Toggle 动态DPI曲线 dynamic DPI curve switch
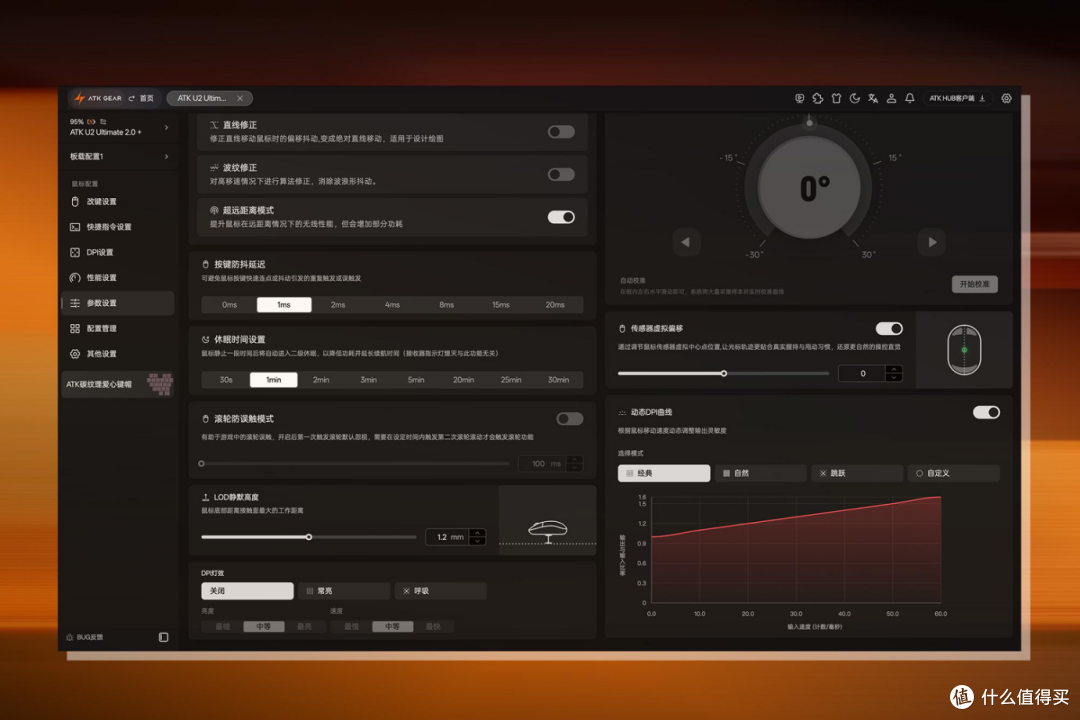Screen dimensions: 1080x720 point(986,412)
